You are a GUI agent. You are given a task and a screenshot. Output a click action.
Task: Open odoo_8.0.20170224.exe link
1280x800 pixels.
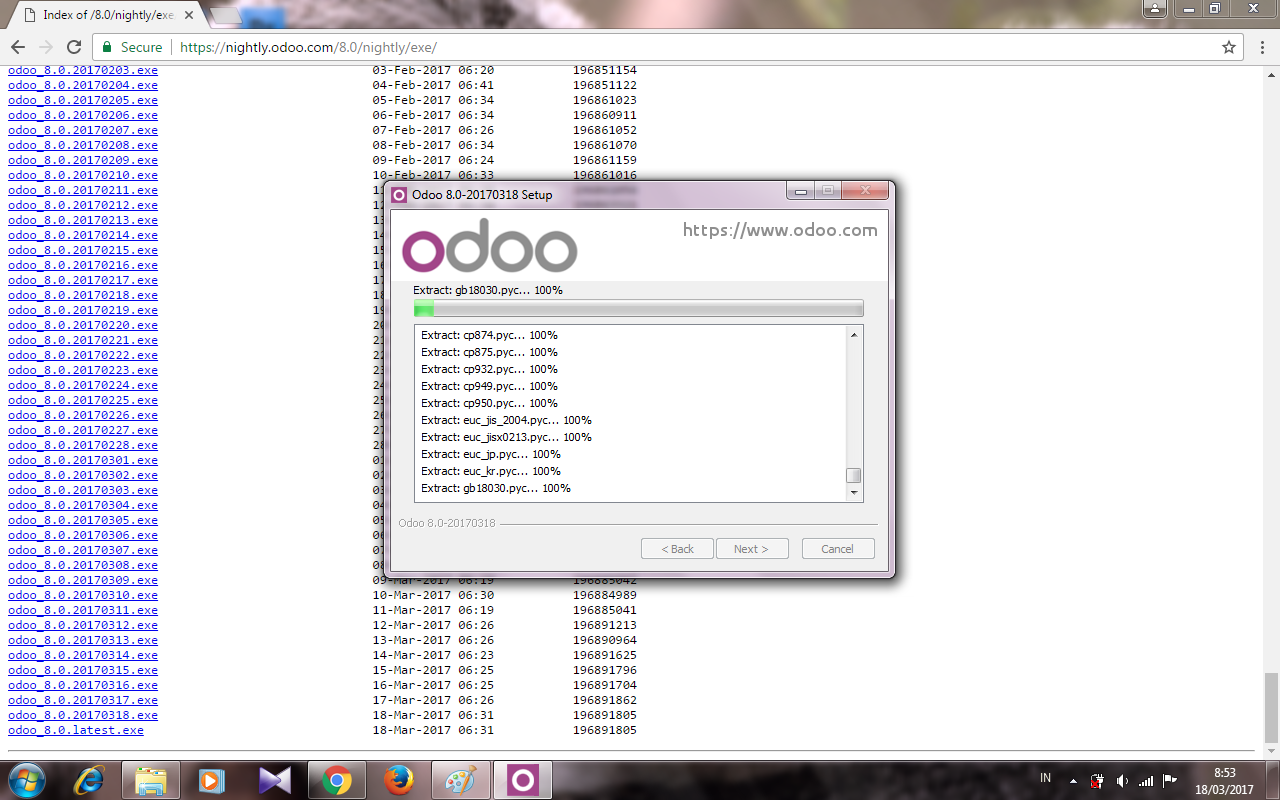point(83,385)
